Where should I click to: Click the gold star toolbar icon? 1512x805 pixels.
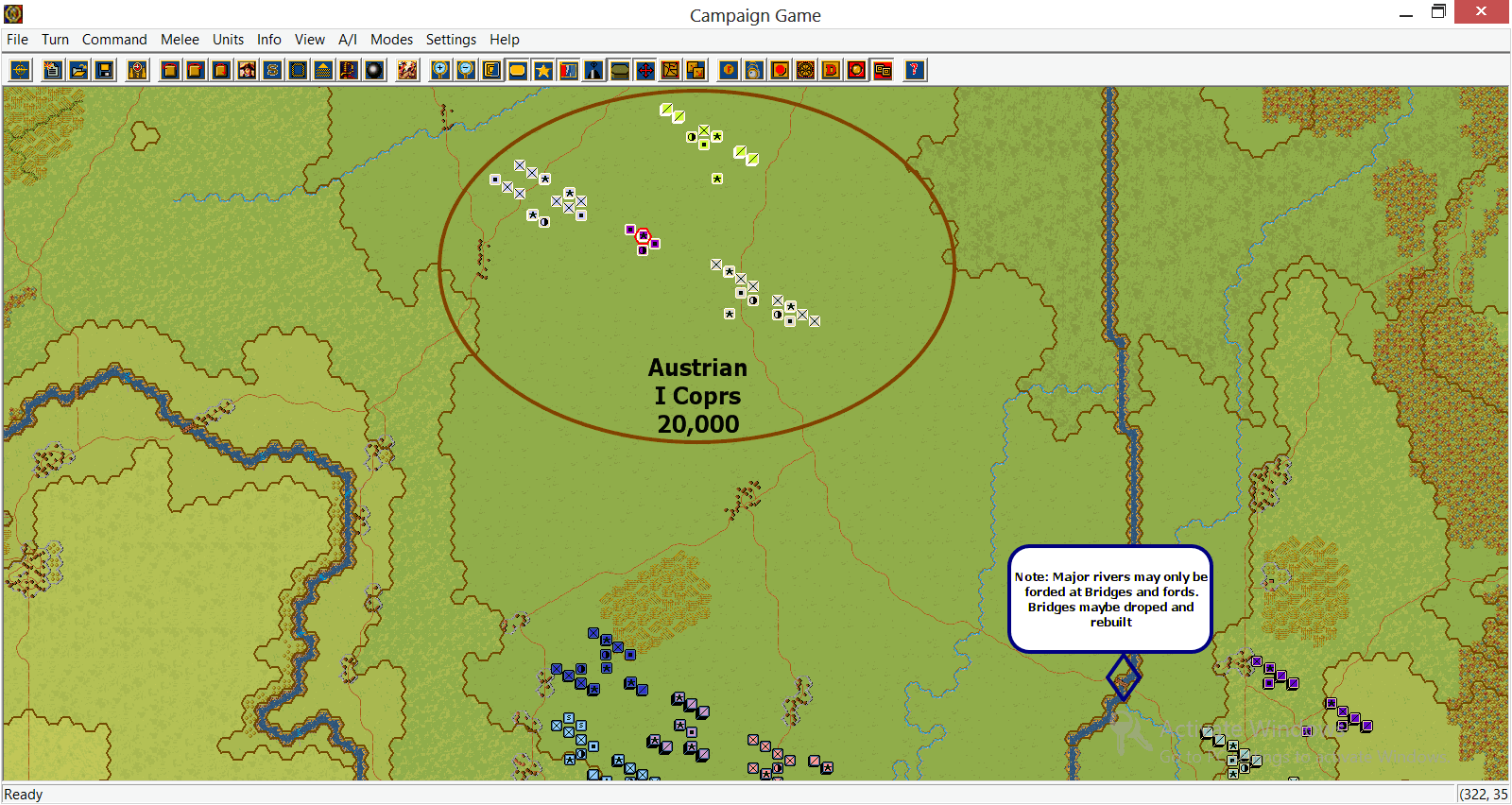[x=542, y=70]
